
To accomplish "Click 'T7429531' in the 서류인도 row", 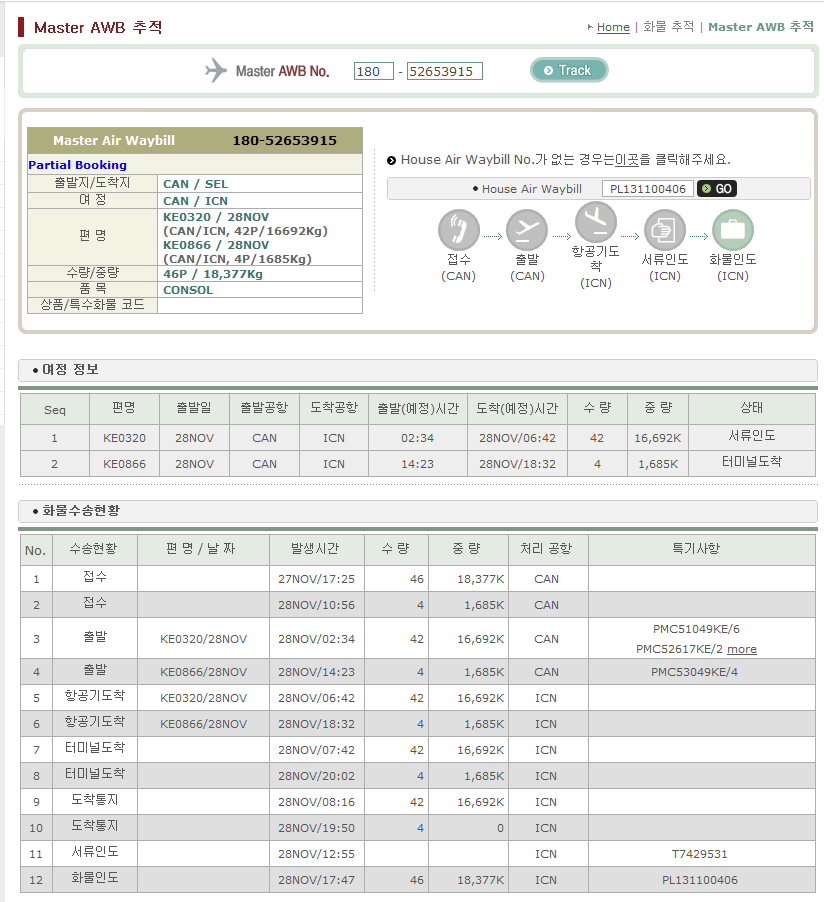I will [x=700, y=854].
